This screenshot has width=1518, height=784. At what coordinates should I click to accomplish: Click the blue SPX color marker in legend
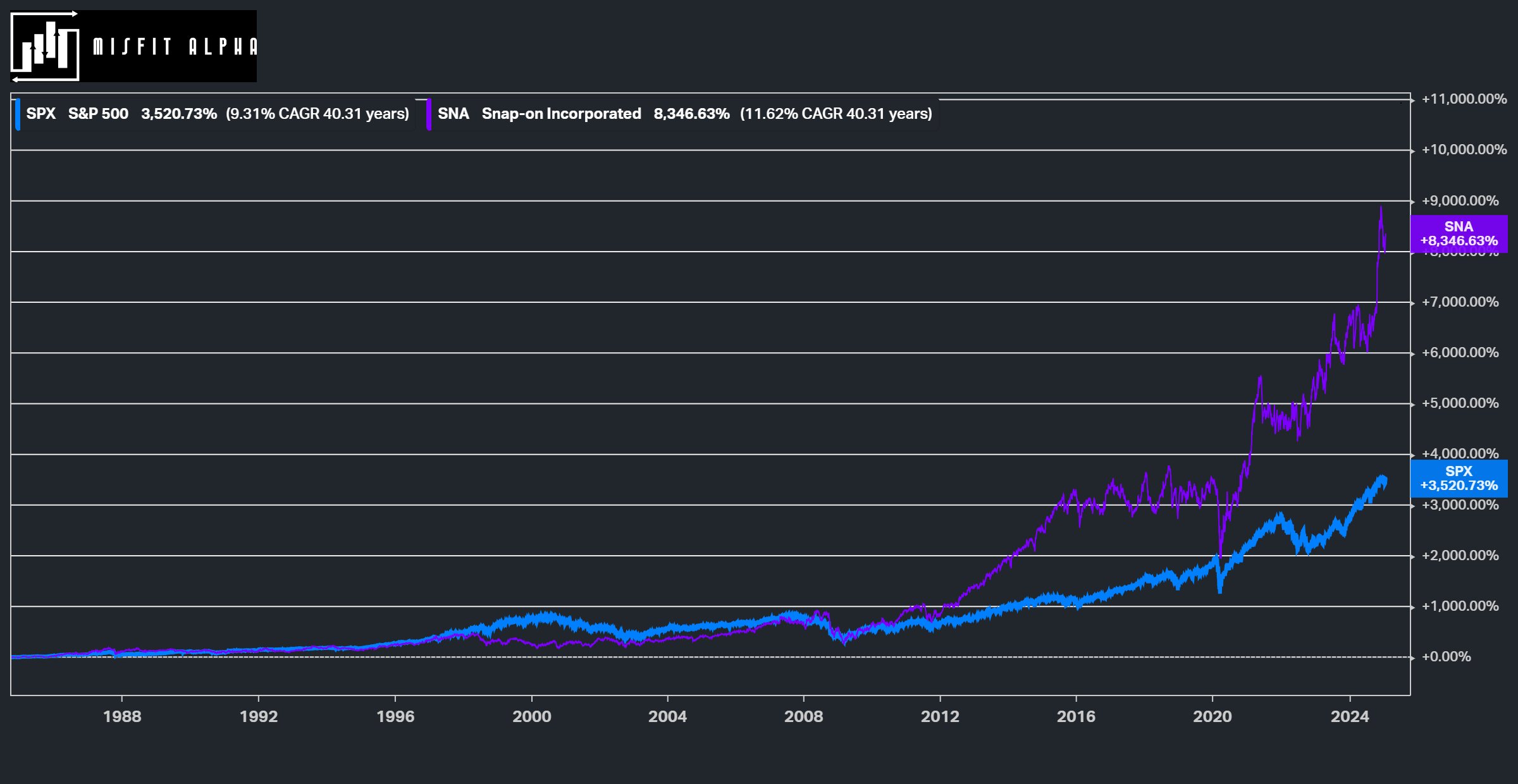pyautogui.click(x=18, y=114)
